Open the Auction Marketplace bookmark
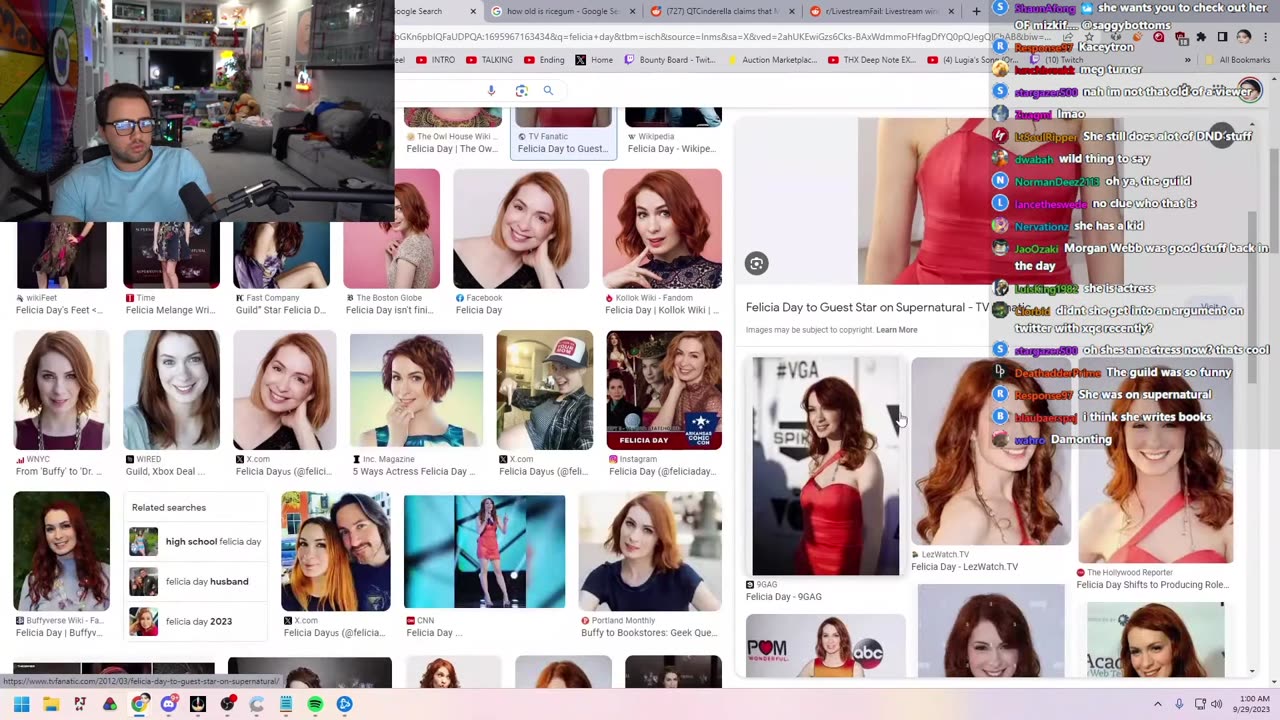1280x720 pixels. pyautogui.click(x=773, y=60)
